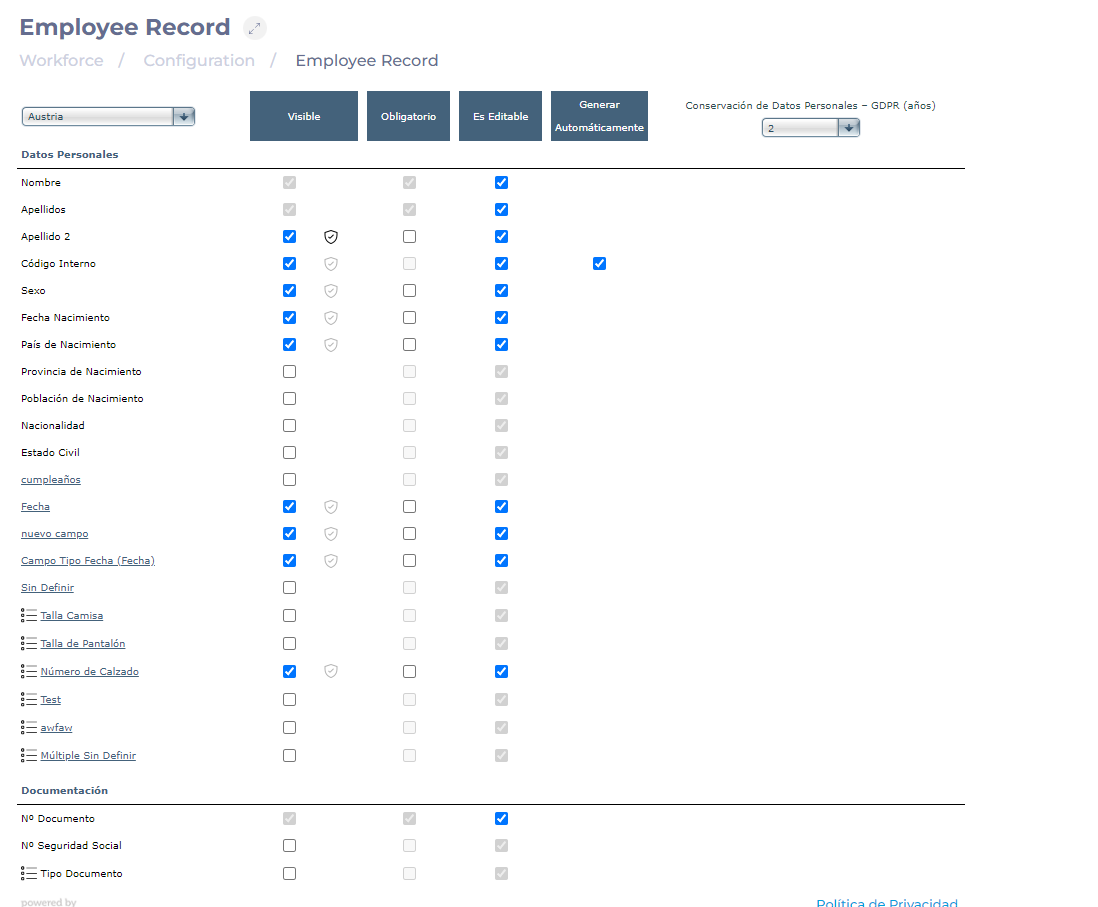Check Obligatorio for País de Nacimiento
This screenshot has width=1098, height=907.
pyautogui.click(x=409, y=345)
